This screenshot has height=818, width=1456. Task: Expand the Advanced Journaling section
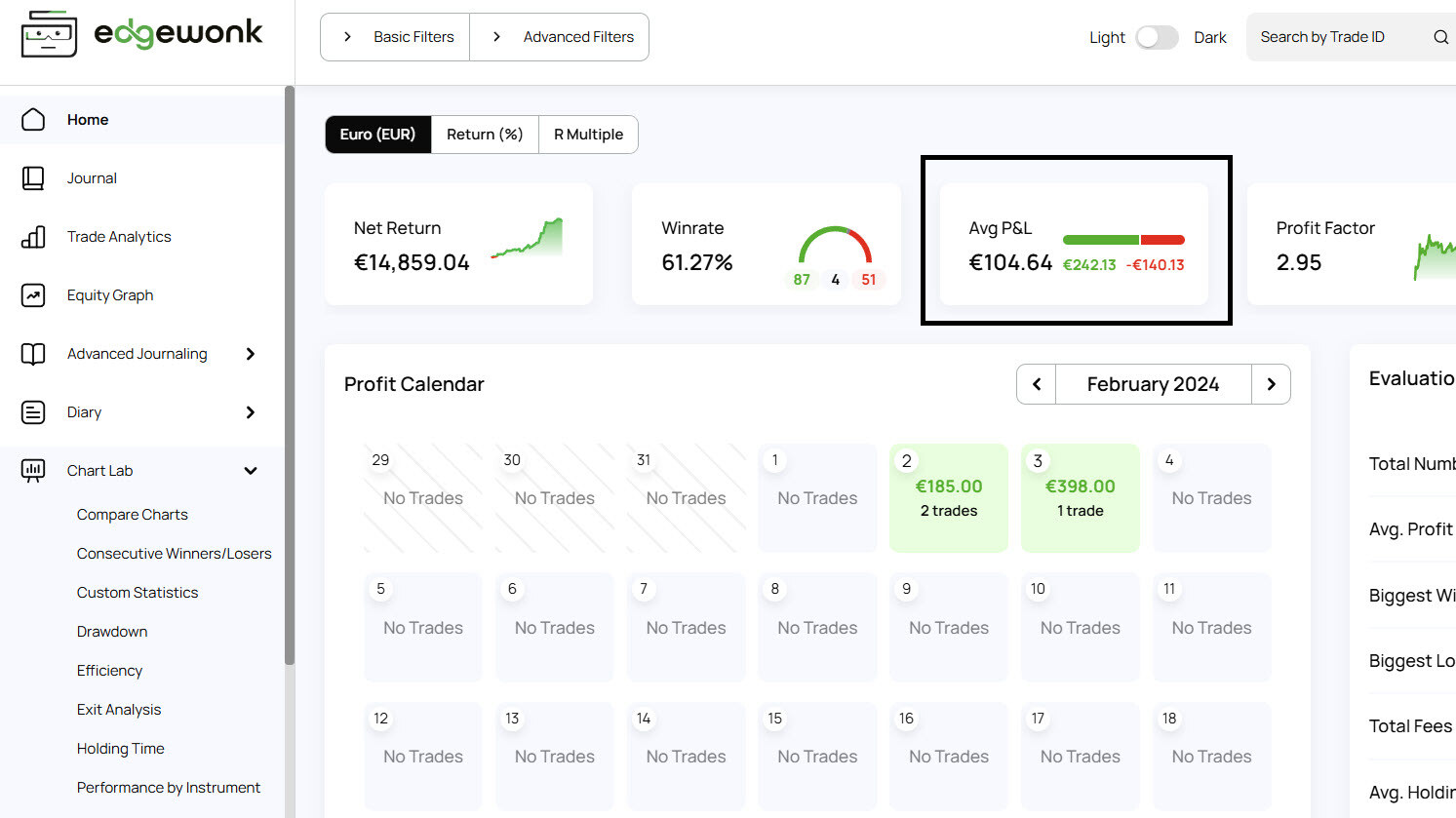pyautogui.click(x=252, y=354)
